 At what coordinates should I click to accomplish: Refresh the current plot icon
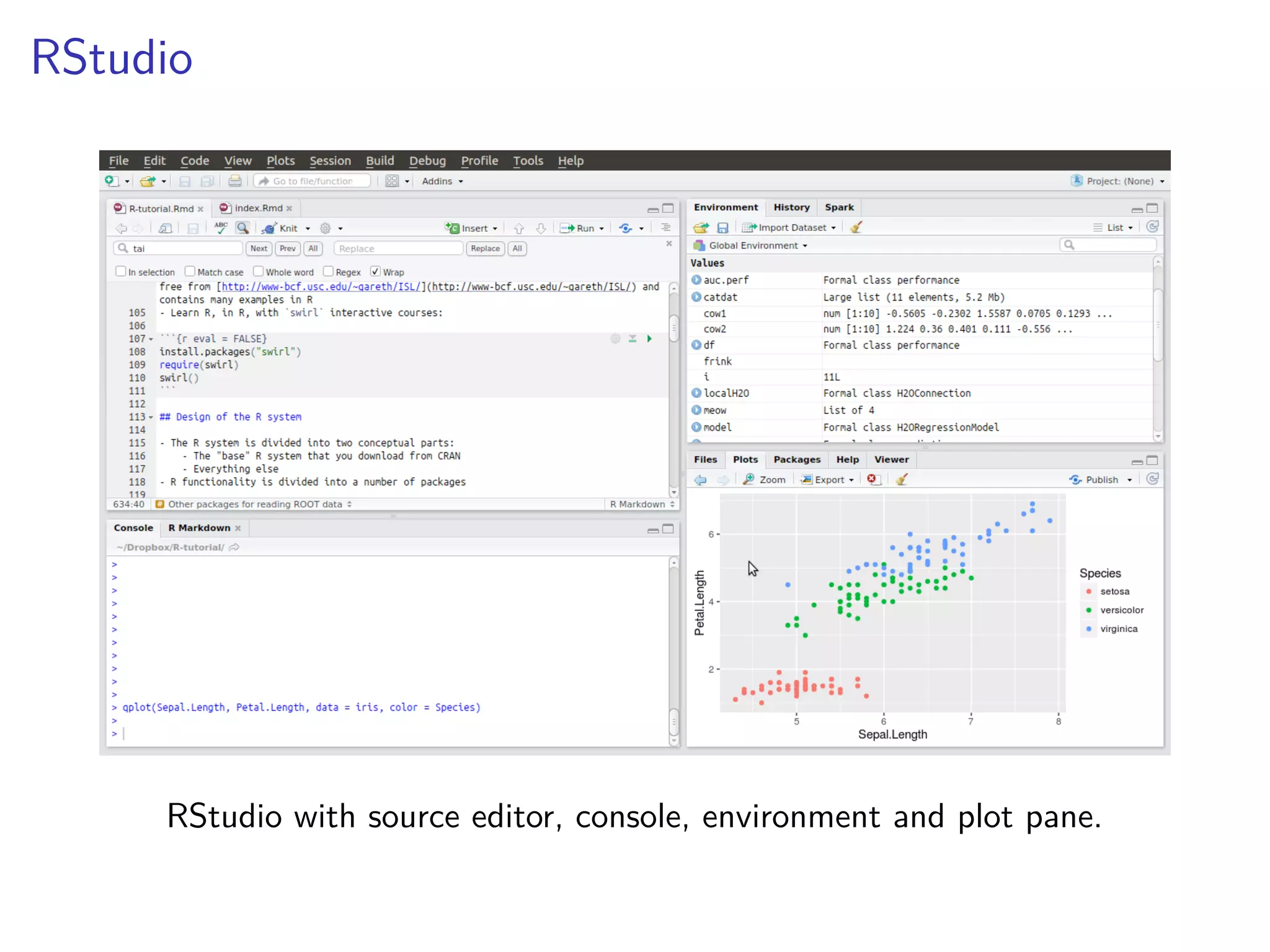1152,479
